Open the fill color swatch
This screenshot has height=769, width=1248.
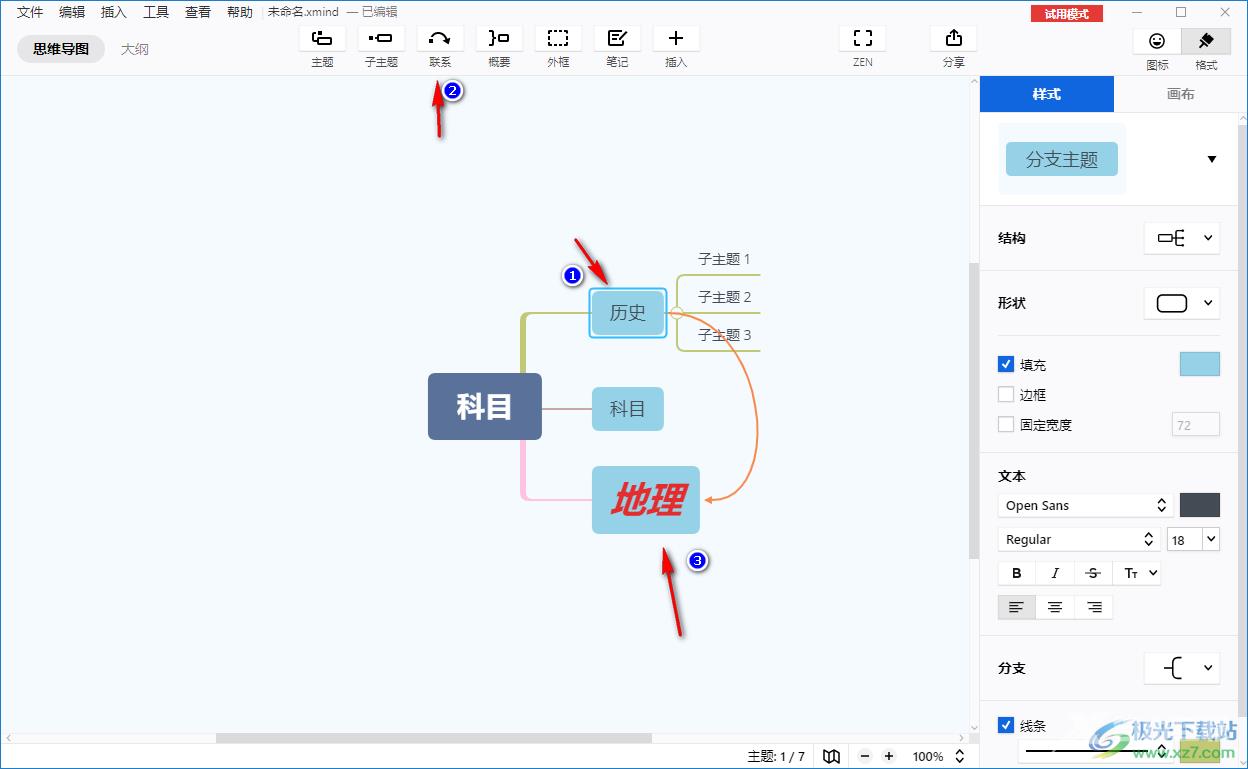click(1200, 364)
